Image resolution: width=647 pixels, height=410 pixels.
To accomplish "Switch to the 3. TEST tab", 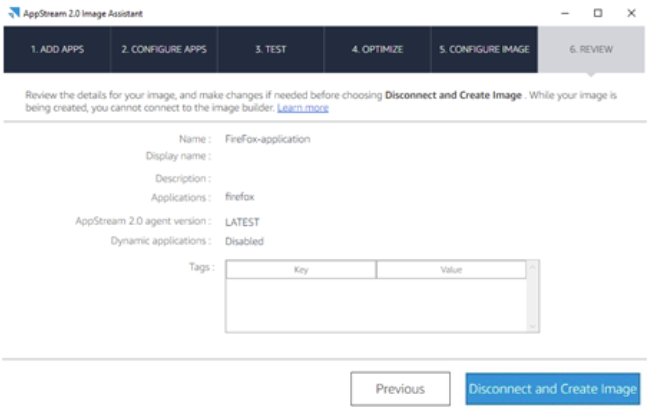I will pos(271,49).
